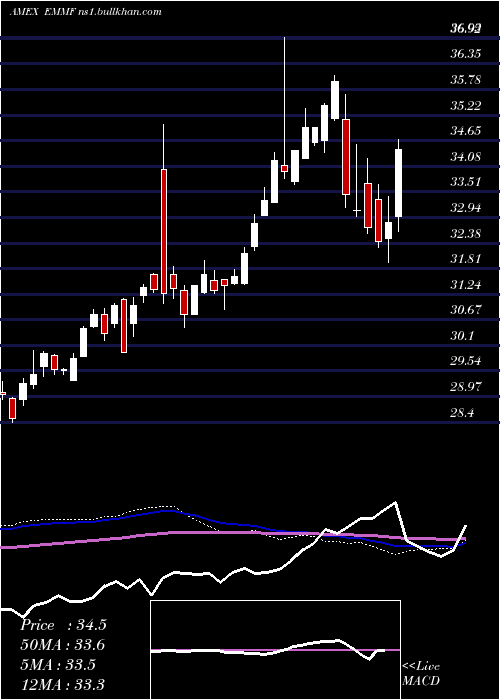Click the 28.97 price axis label
Image resolution: width=500 pixels, height=700 pixels.
tap(466, 386)
